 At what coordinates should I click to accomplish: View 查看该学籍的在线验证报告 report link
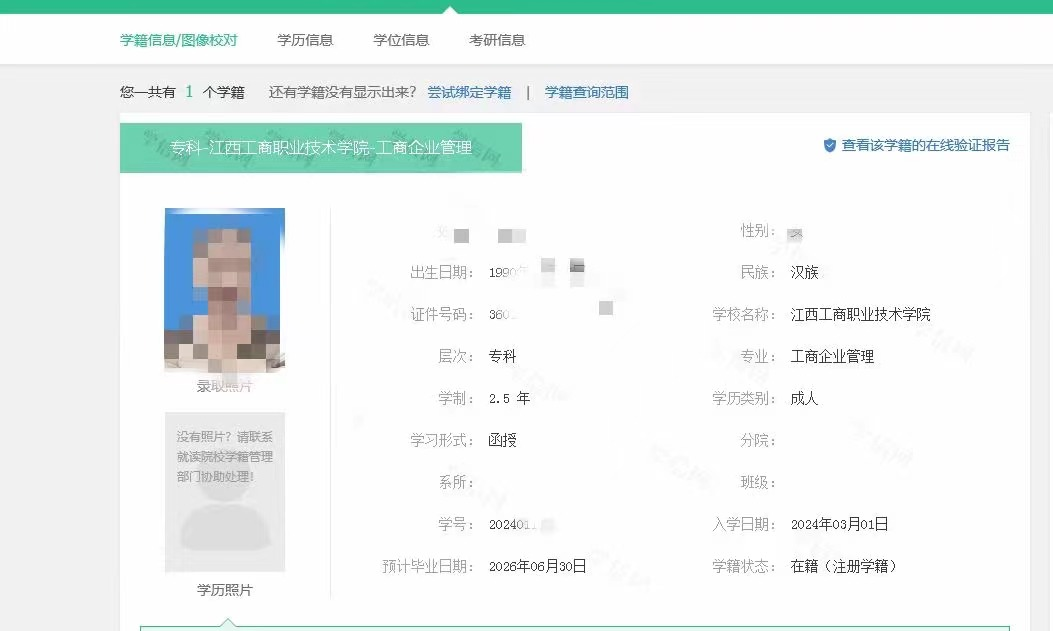click(925, 145)
